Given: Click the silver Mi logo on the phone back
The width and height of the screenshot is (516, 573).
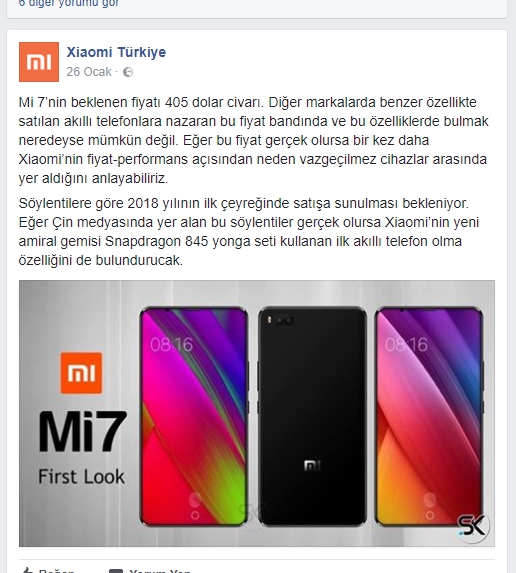Looking at the screenshot, I should click(x=312, y=466).
